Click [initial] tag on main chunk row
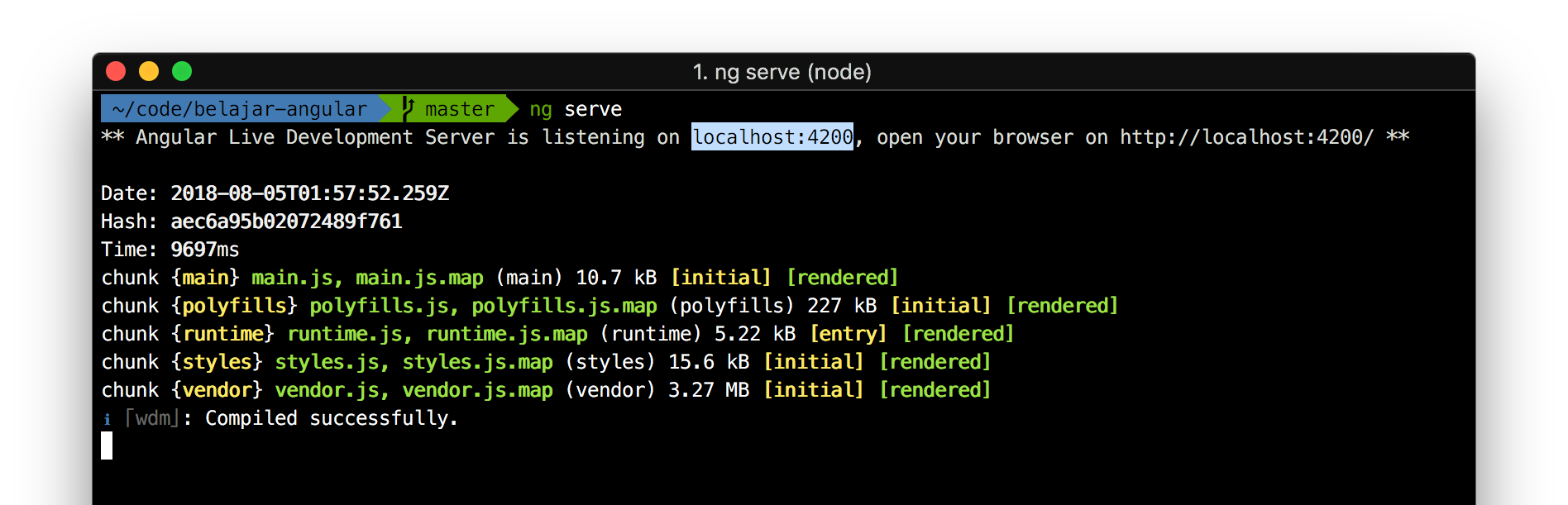The width and height of the screenshot is (1568, 505). pyautogui.click(x=720, y=278)
